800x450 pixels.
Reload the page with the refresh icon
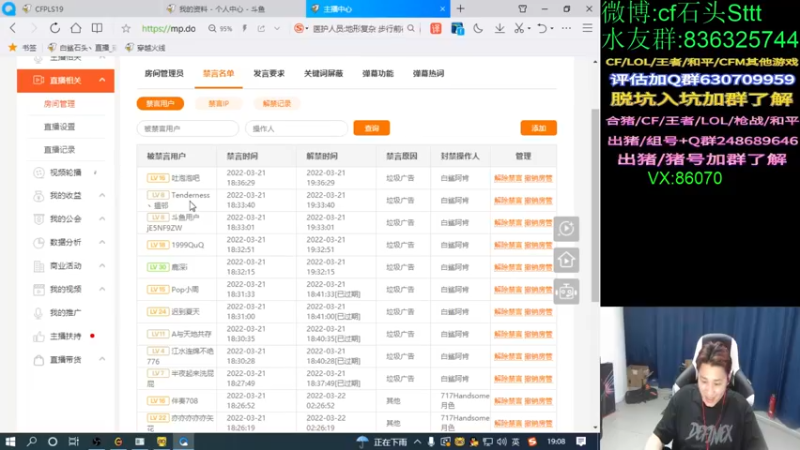(x=55, y=29)
